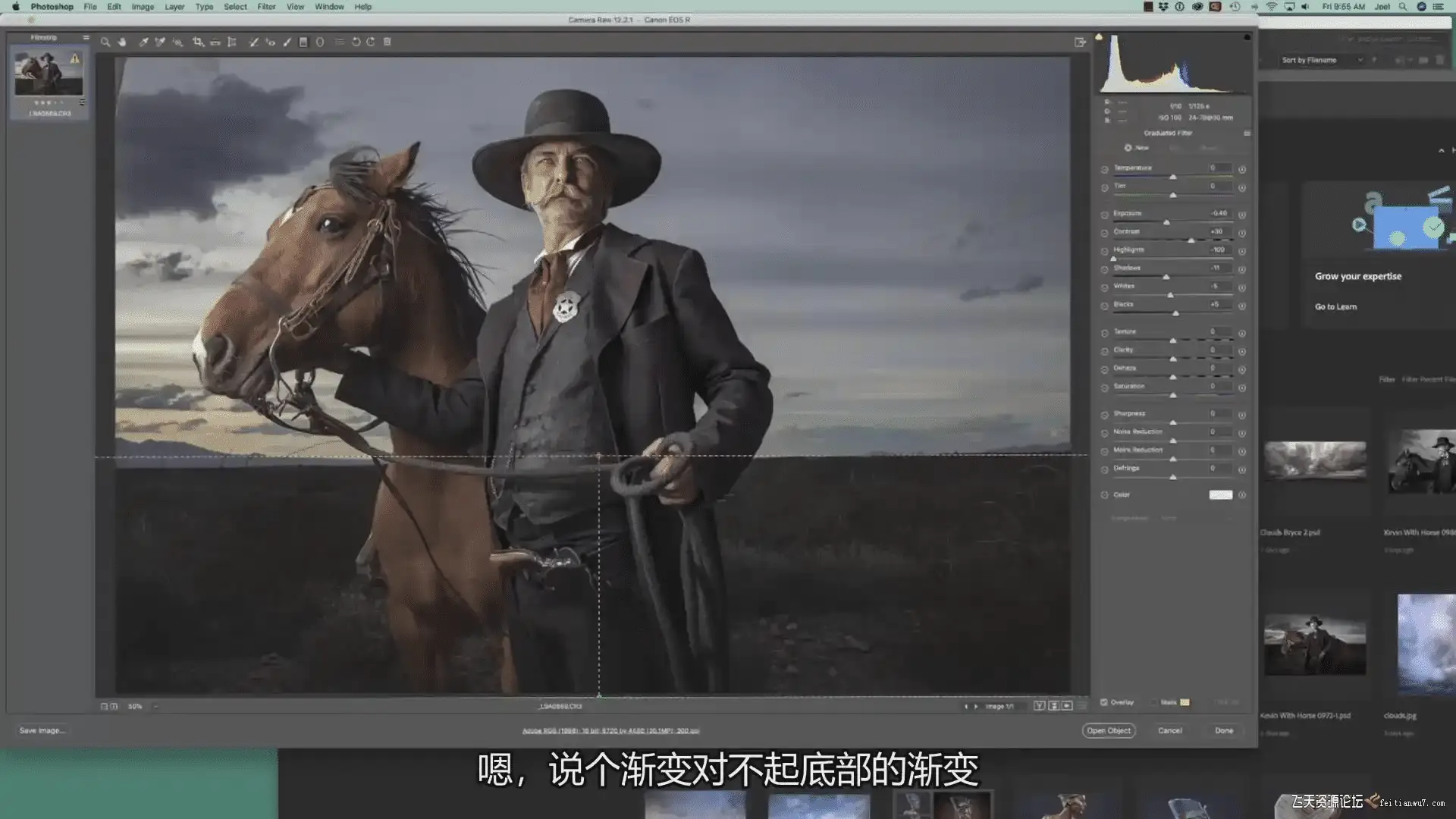1456x819 pixels.
Task: Open the Sort by Filename dropdown
Action: click(x=1321, y=60)
